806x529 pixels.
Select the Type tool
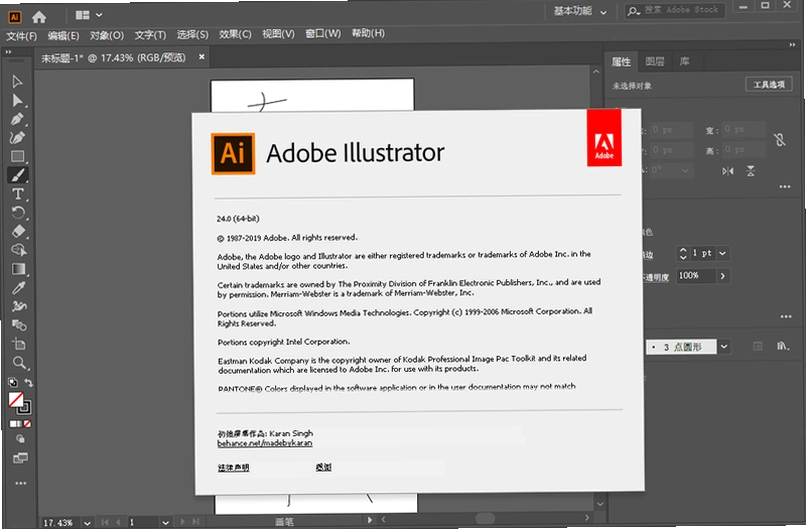click(17, 194)
